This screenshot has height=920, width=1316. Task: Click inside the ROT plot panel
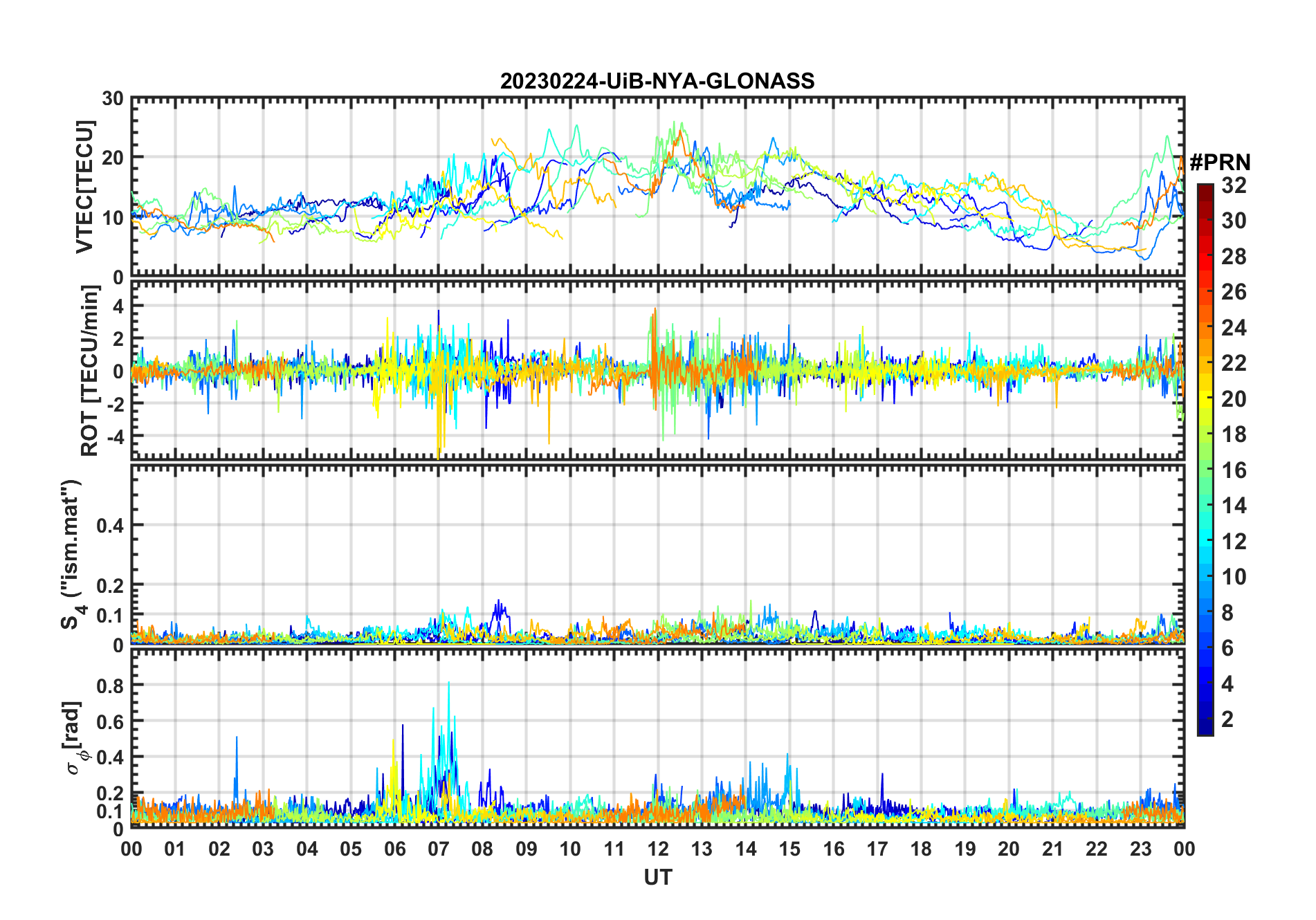pos(657,369)
